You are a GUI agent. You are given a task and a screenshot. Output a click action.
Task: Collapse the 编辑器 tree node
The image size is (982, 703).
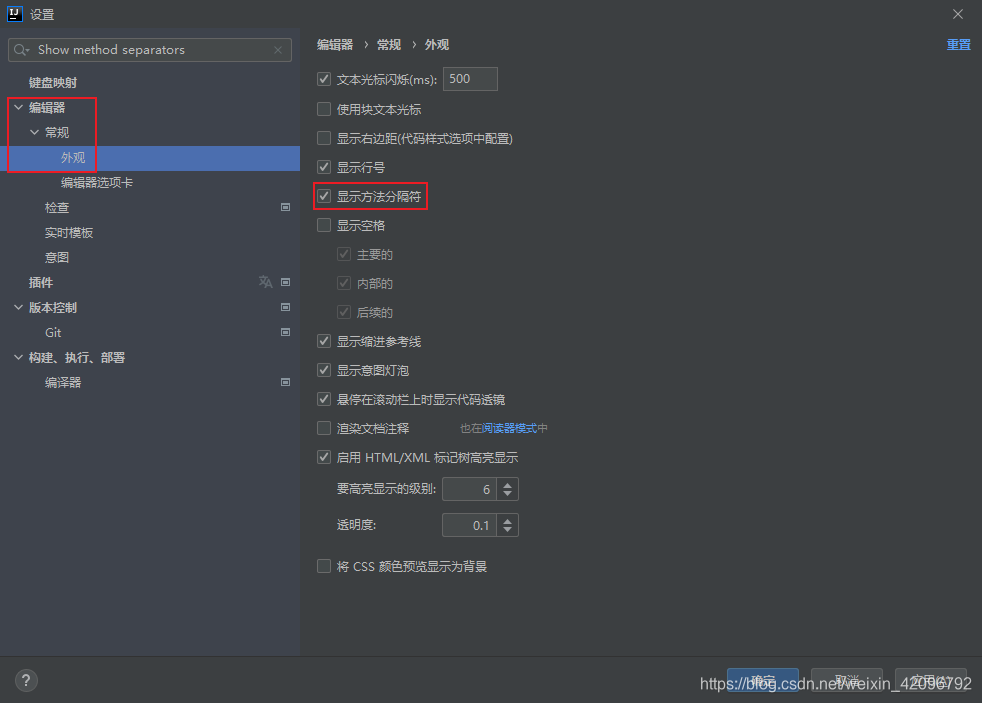(18, 107)
